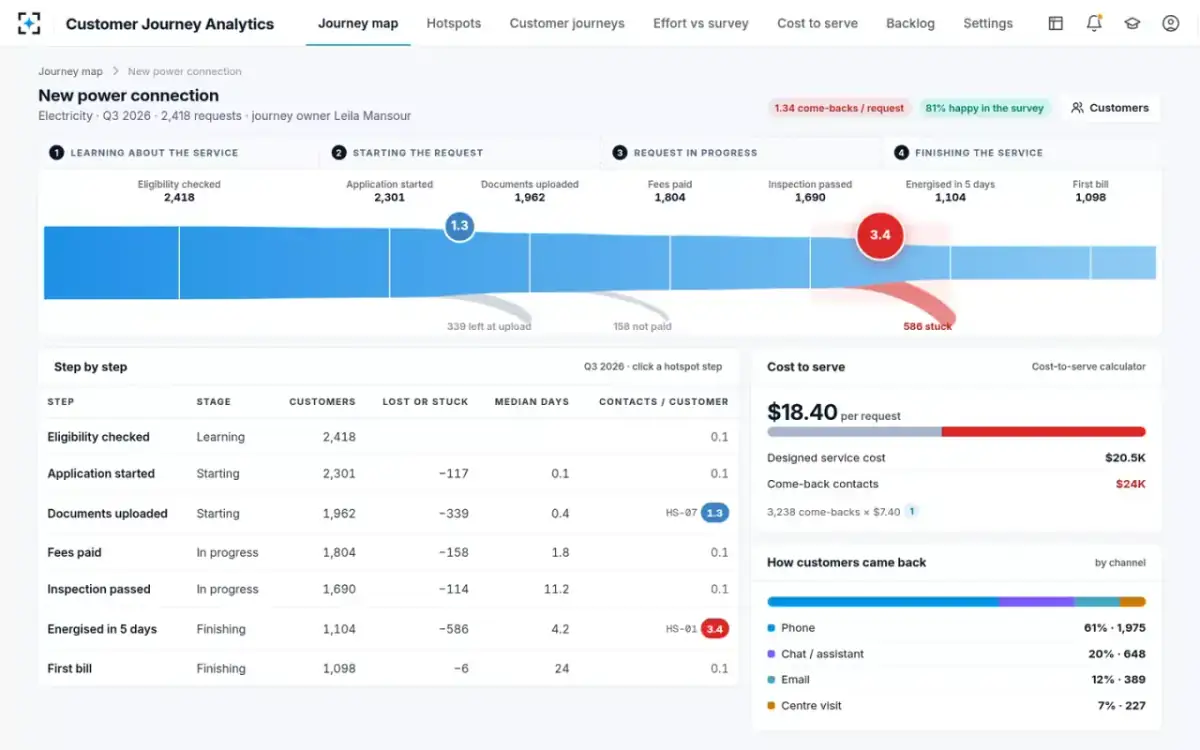Viewport: 1200px width, 750px height.
Task: Click the Designed service cost $20.5K value
Action: click(x=1125, y=458)
